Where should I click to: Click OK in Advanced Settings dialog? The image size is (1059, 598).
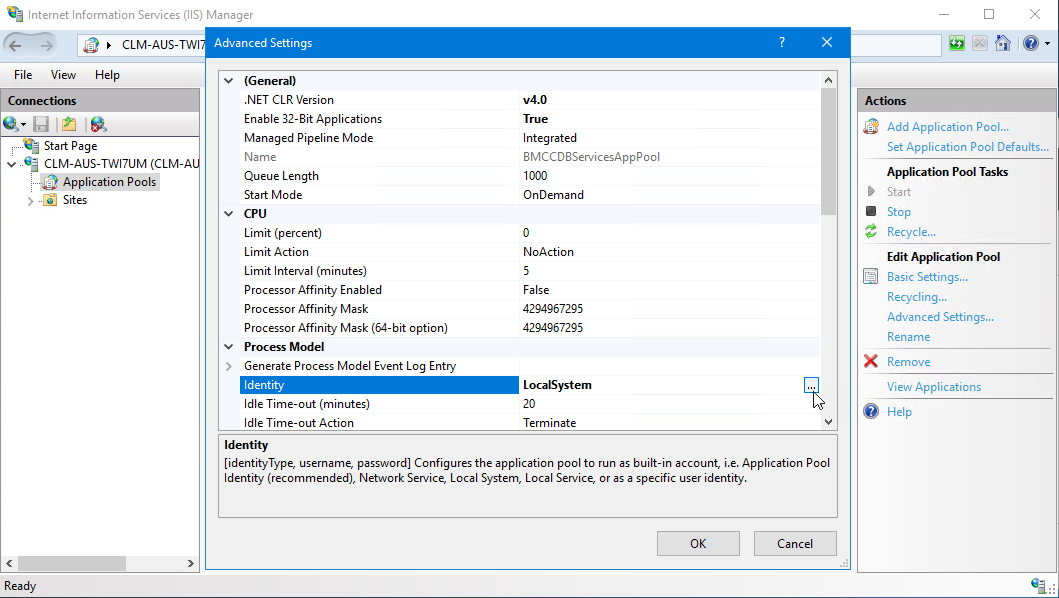(698, 543)
